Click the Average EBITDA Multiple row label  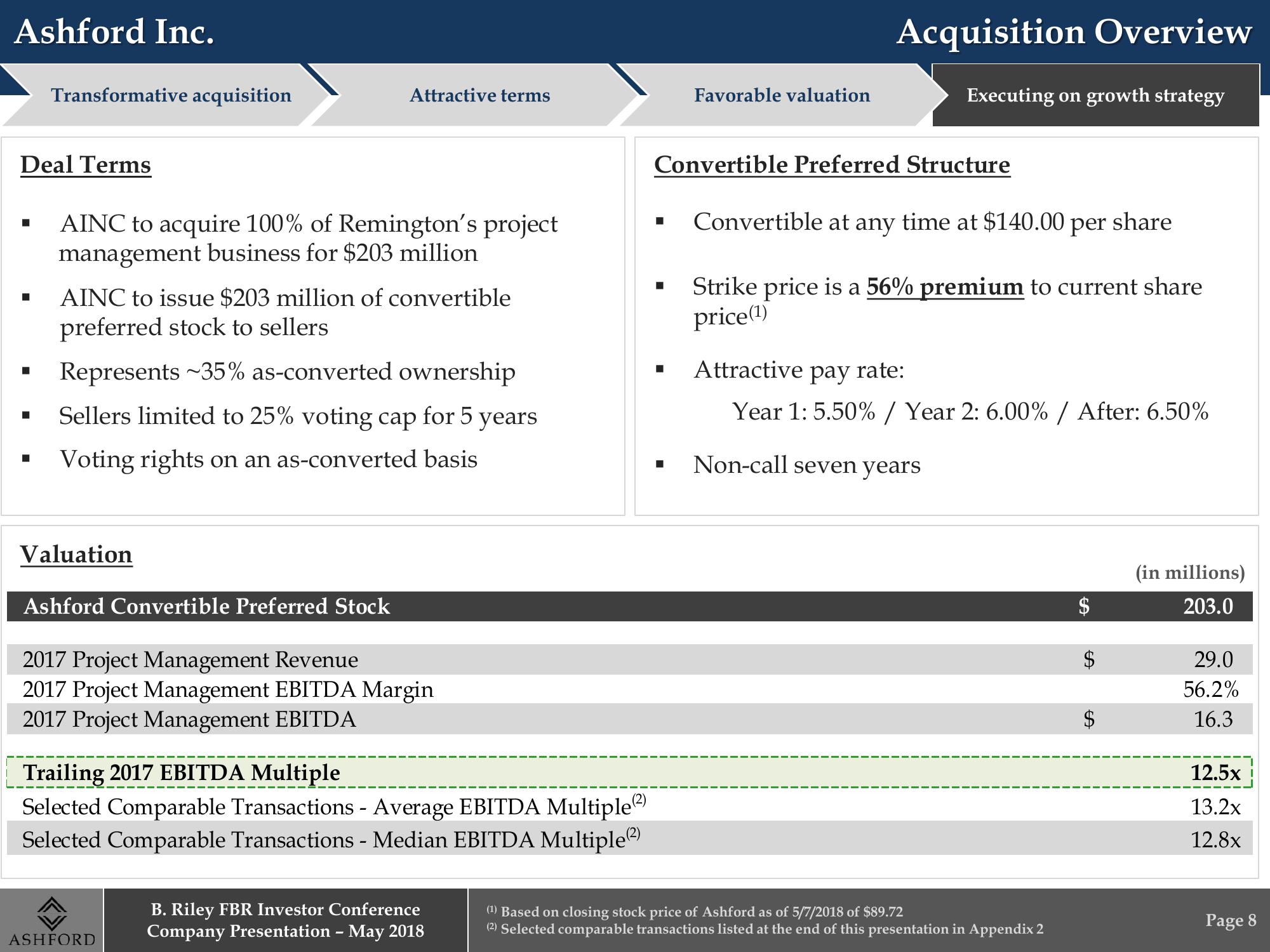coord(334,807)
